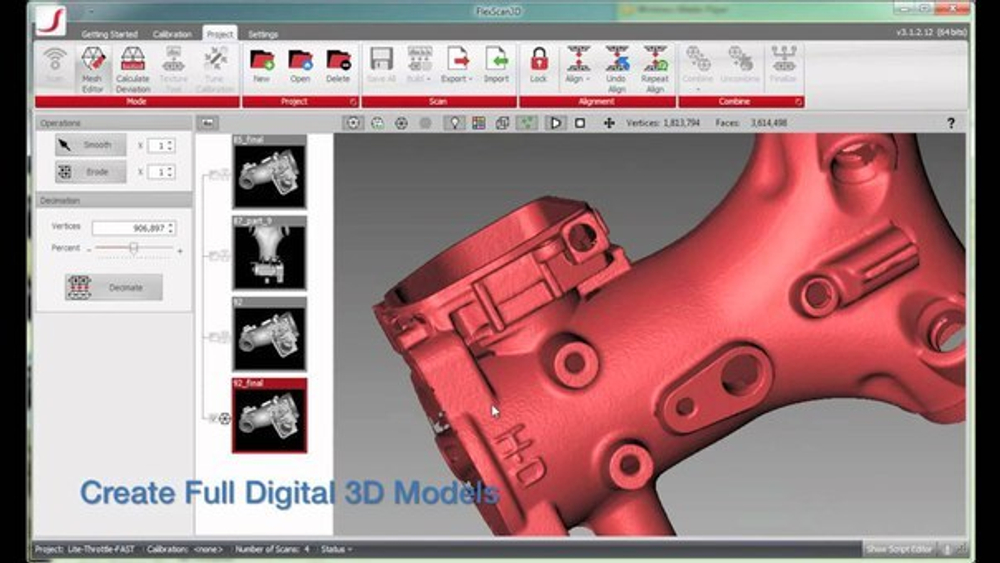
Task: Click the first viewport toolbar view icon
Action: click(353, 123)
